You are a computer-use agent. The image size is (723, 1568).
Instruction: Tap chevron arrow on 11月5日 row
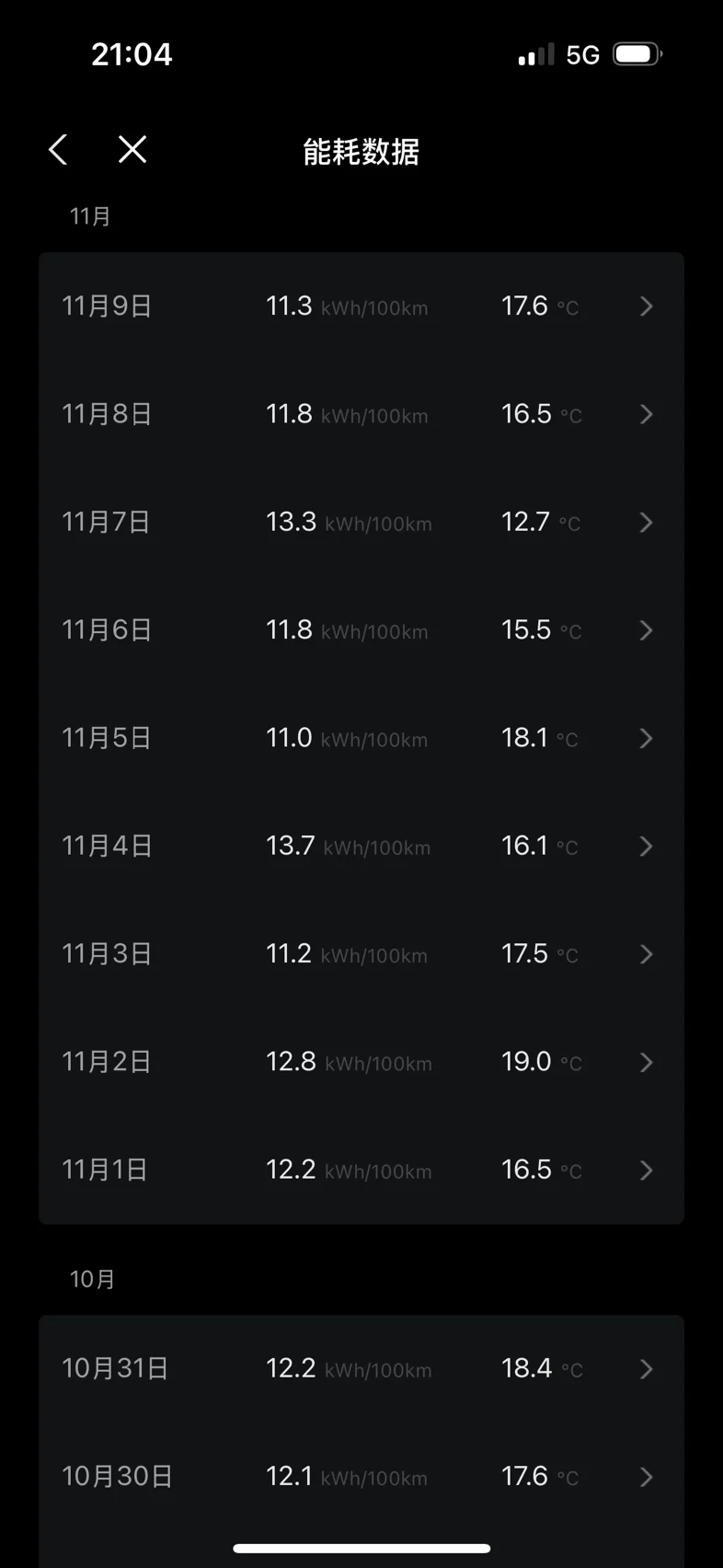pos(646,738)
